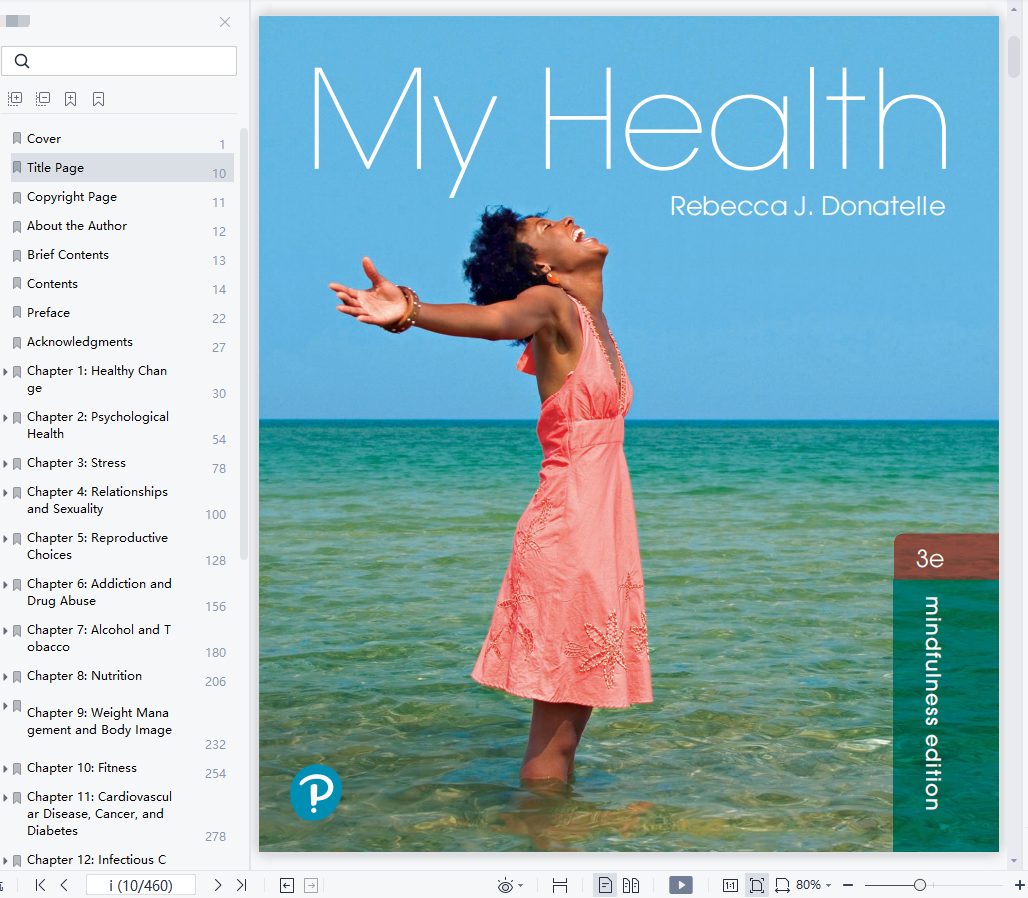The width and height of the screenshot is (1028, 898).
Task: Expand Chapter 1: Healthy Change
Action: [x=5, y=372]
